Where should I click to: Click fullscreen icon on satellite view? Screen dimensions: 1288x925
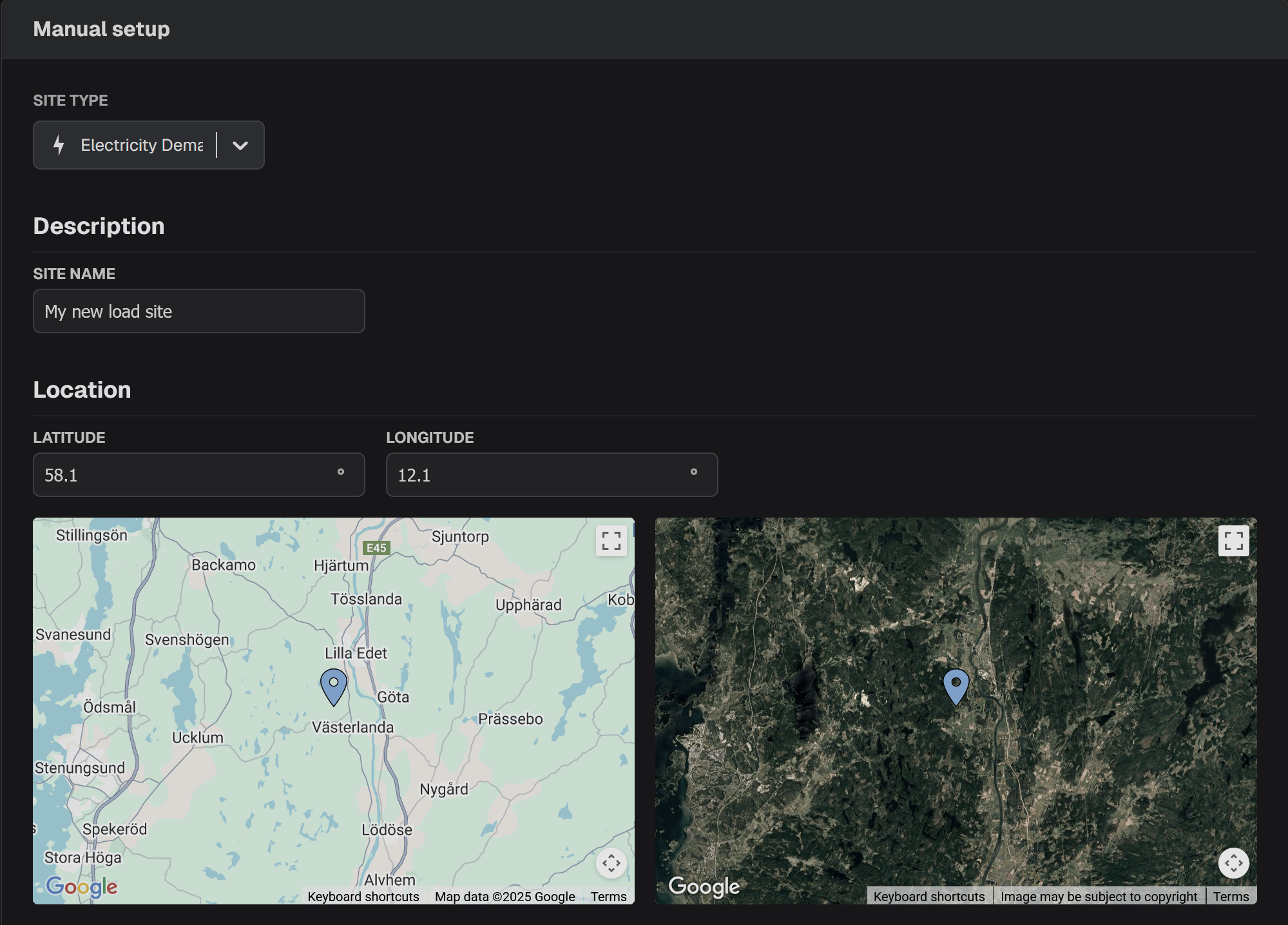click(1233, 541)
